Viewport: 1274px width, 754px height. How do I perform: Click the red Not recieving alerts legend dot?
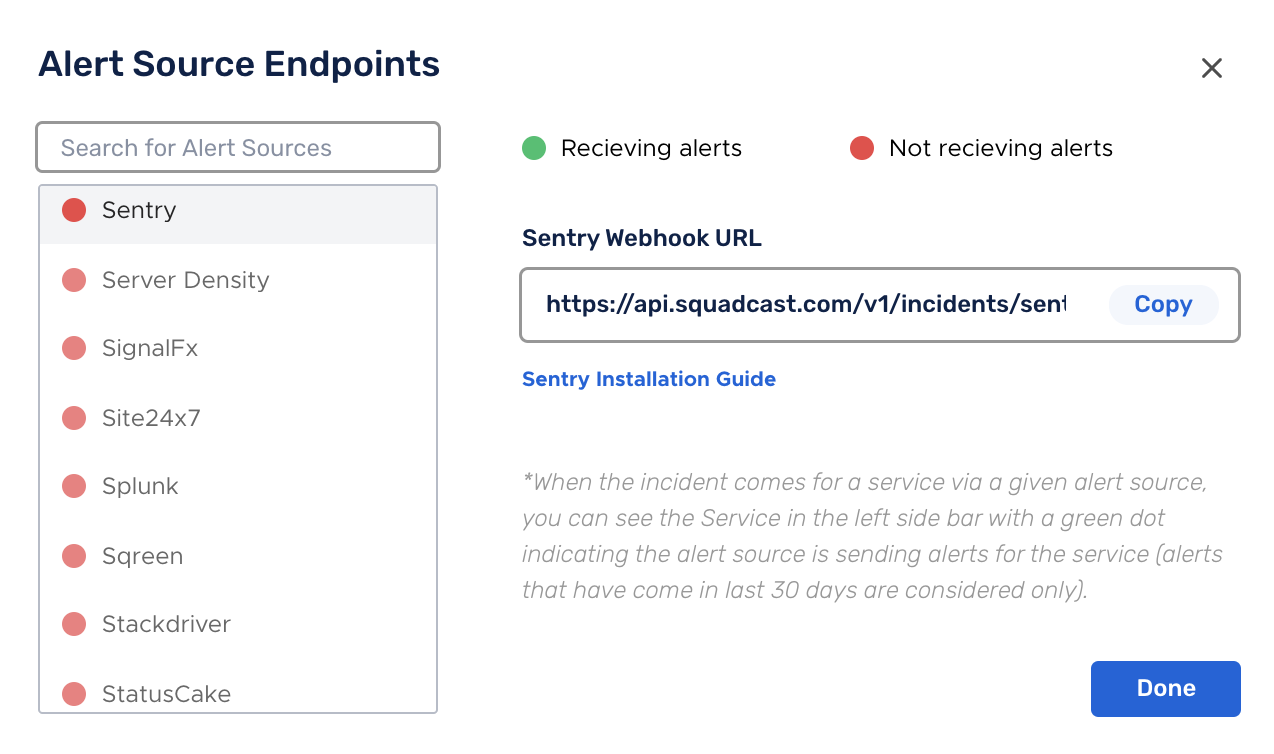pos(862,148)
